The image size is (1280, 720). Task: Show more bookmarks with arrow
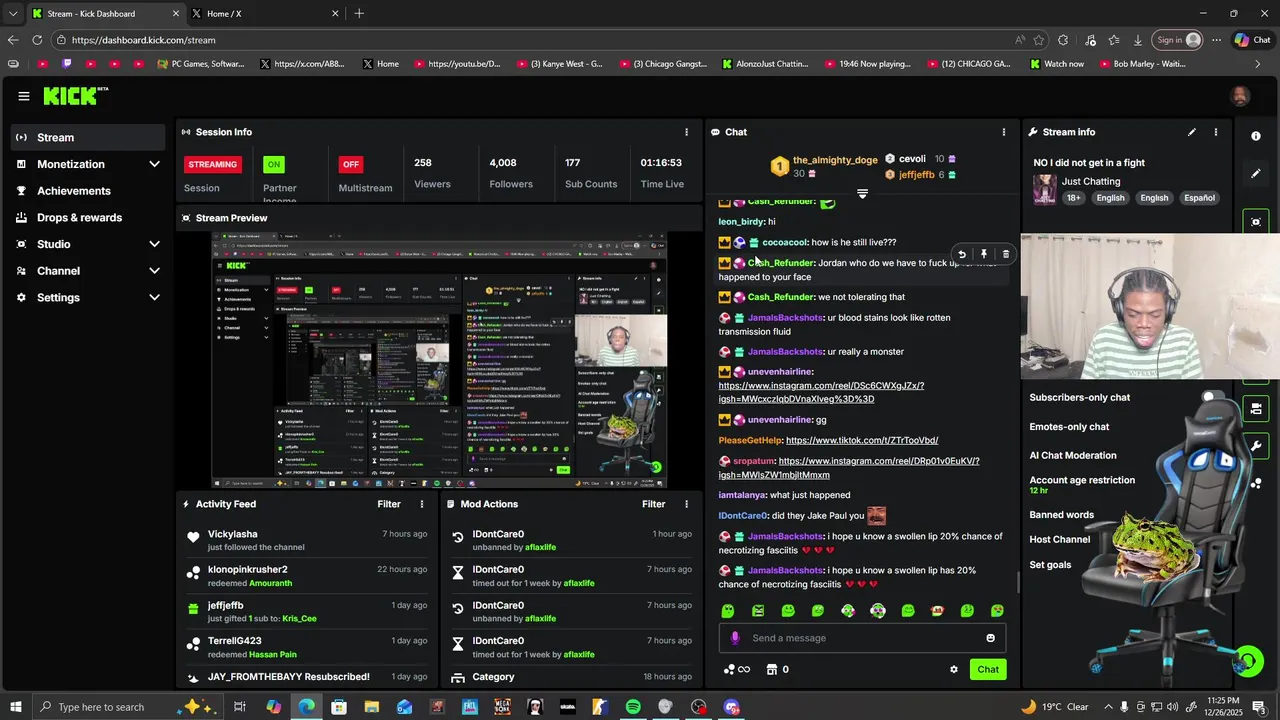1258,64
